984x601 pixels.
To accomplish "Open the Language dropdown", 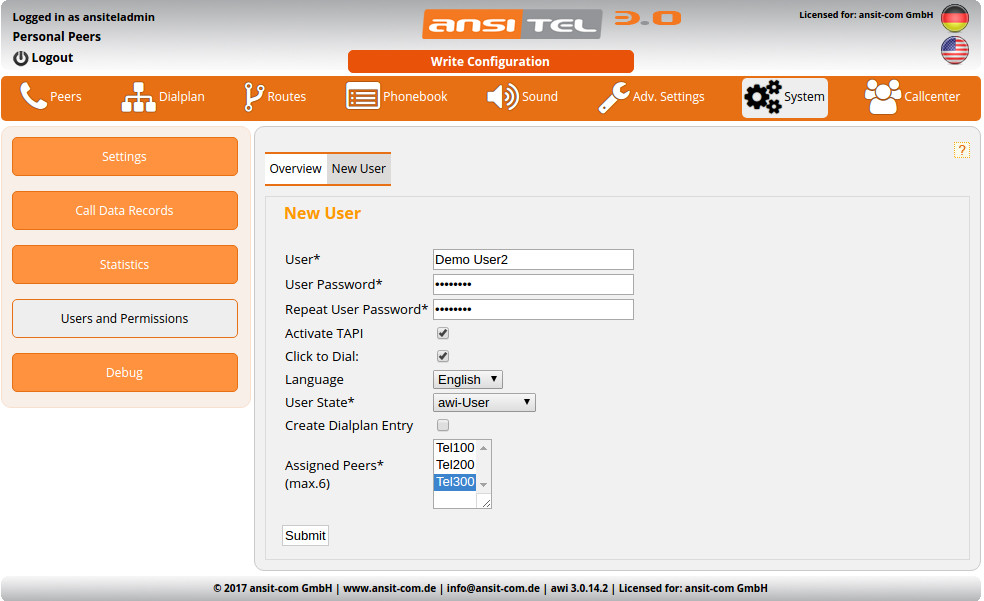I will (468, 380).
